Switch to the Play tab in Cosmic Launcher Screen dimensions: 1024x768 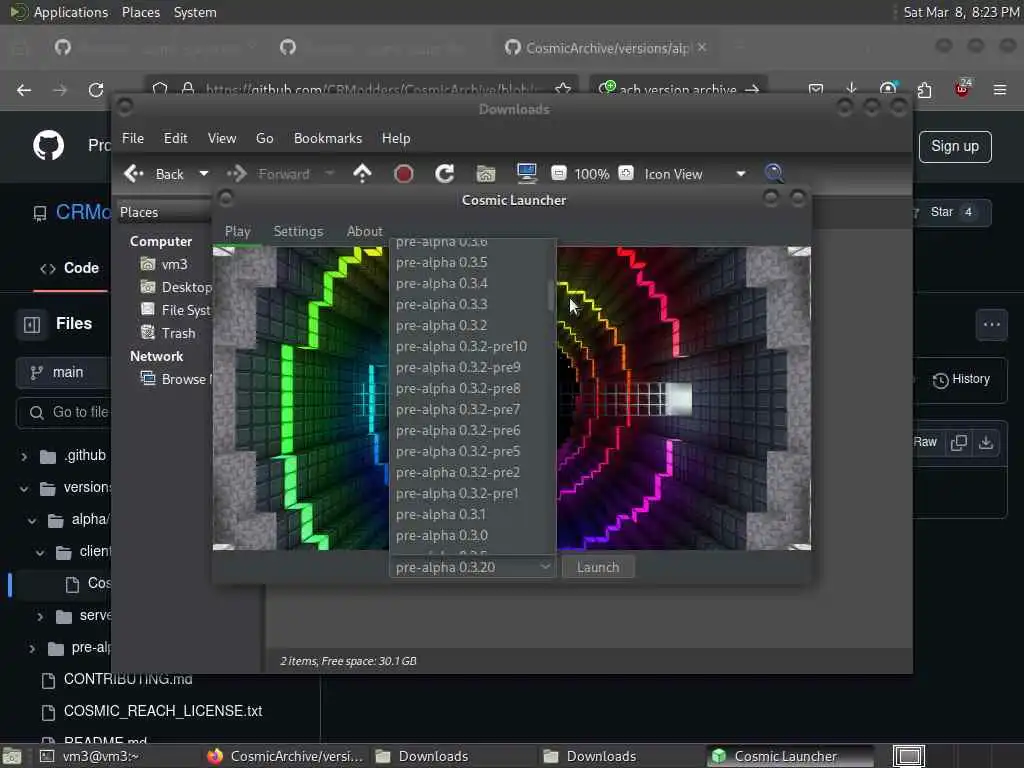[x=238, y=231]
